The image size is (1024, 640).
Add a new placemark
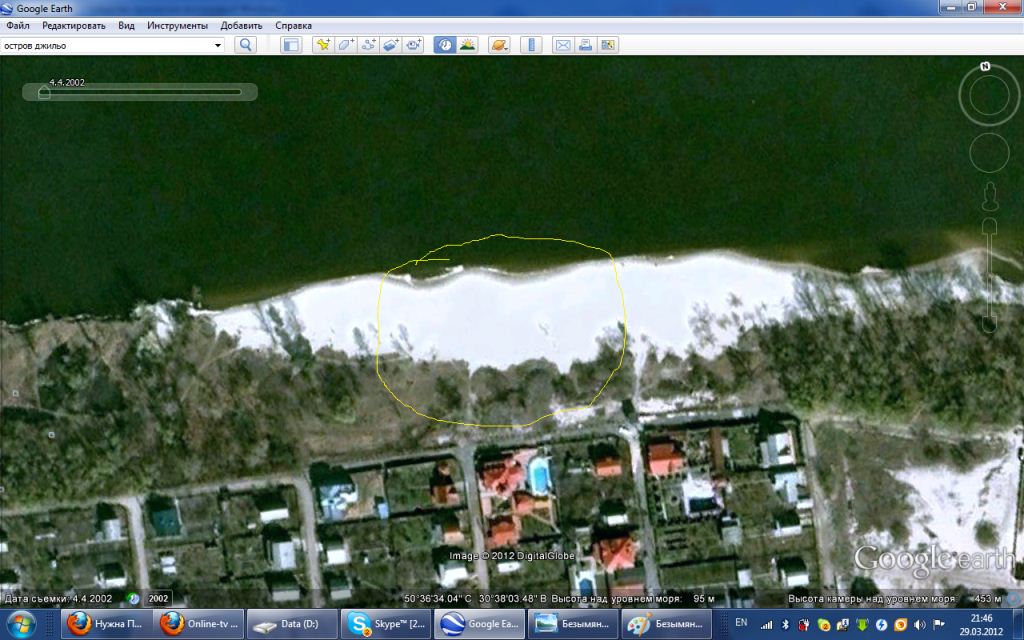tap(323, 45)
